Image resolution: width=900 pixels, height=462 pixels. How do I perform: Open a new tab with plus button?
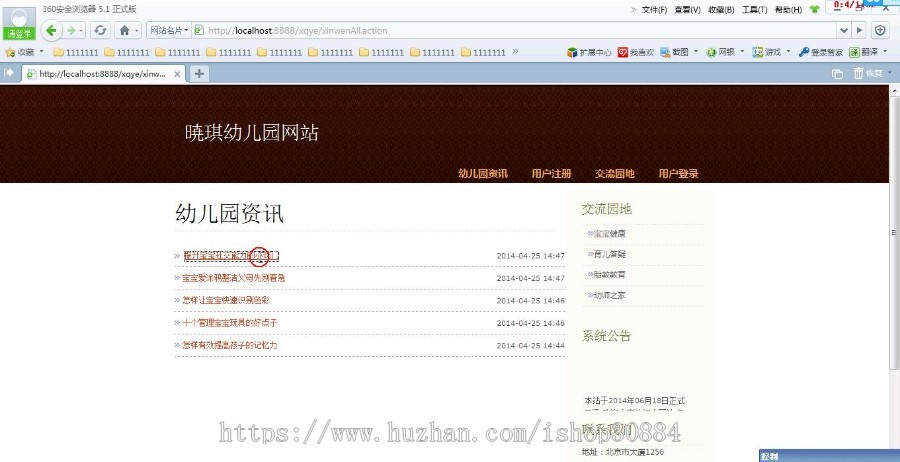(x=199, y=73)
